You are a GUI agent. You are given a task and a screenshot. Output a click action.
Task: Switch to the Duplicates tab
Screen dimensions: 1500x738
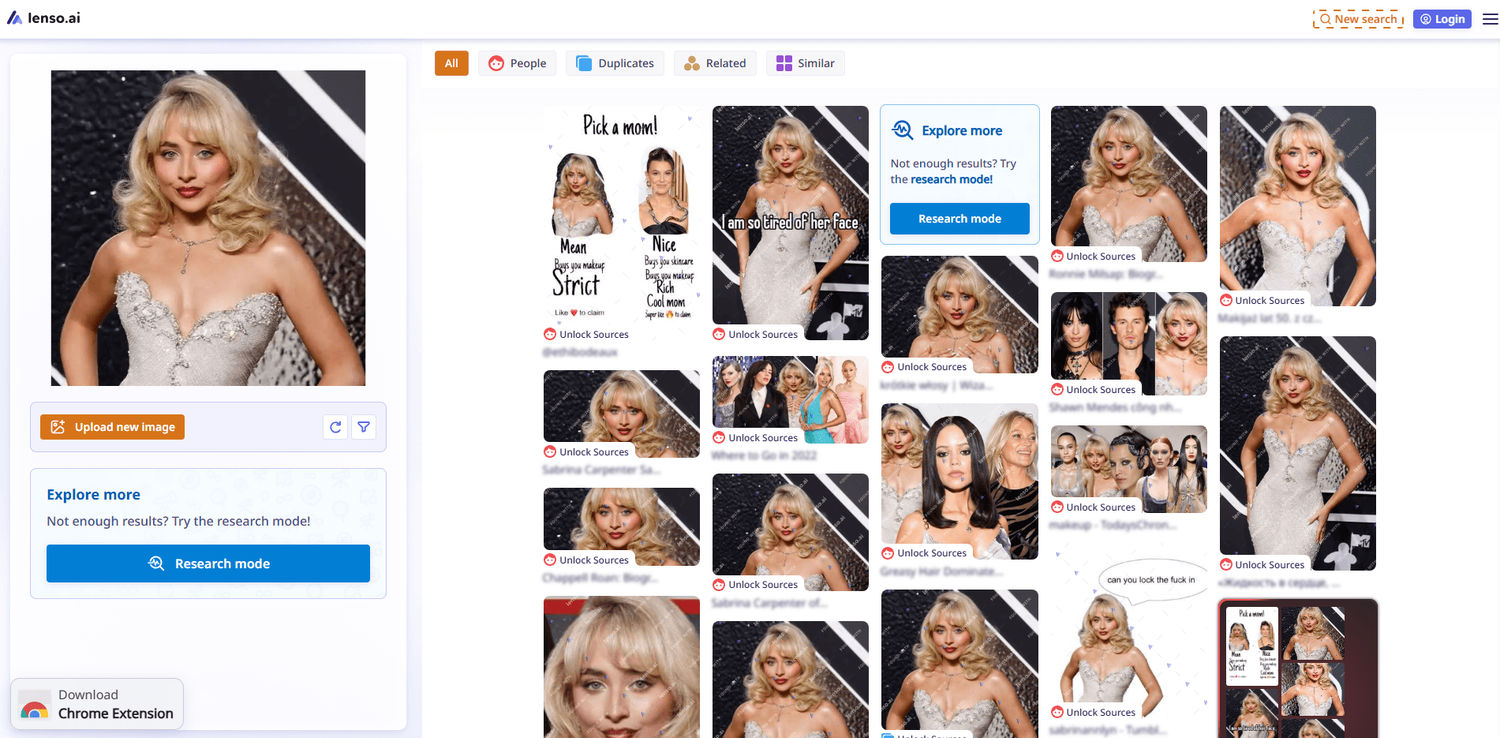click(x=614, y=62)
